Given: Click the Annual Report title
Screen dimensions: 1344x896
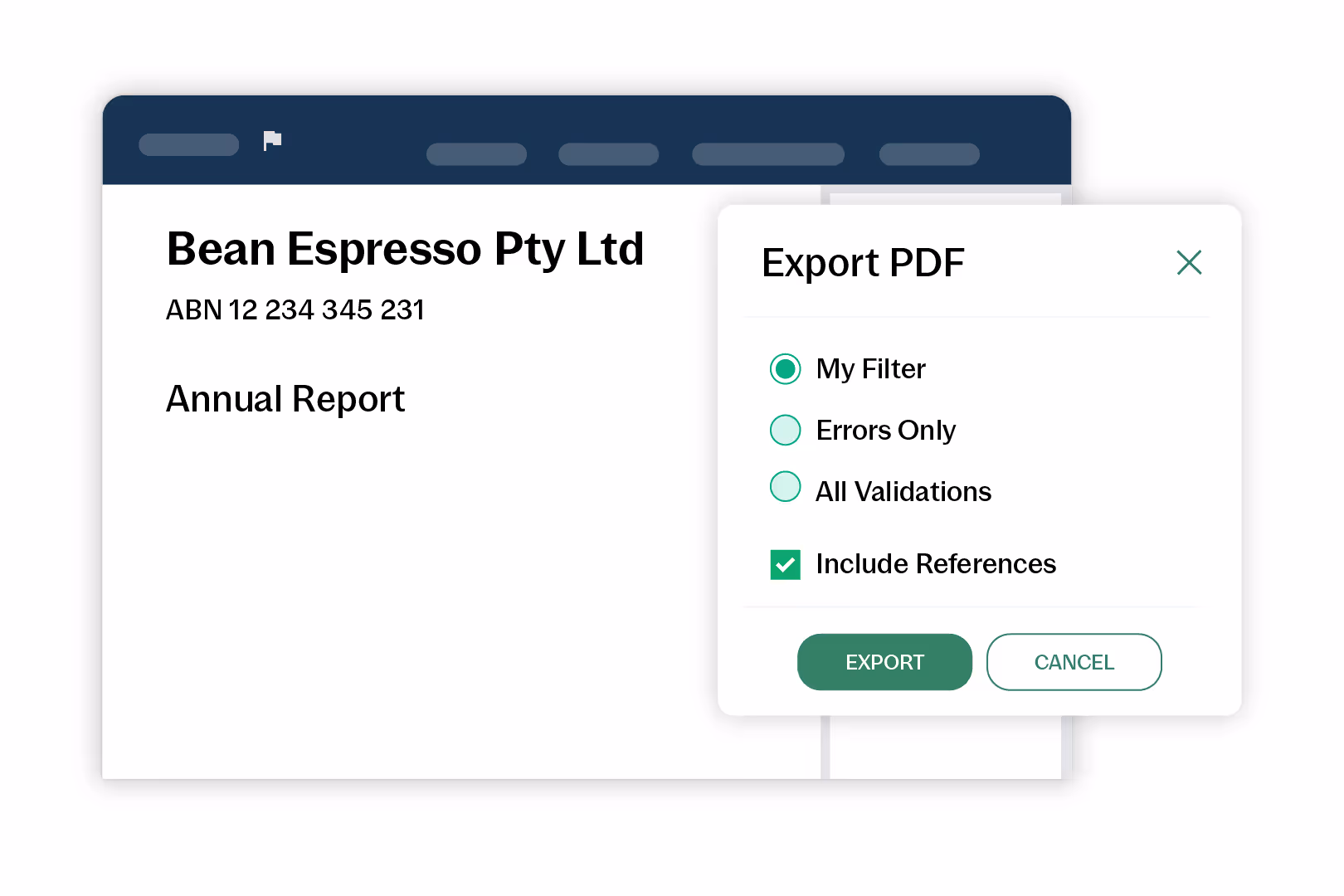Looking at the screenshot, I should [x=285, y=399].
